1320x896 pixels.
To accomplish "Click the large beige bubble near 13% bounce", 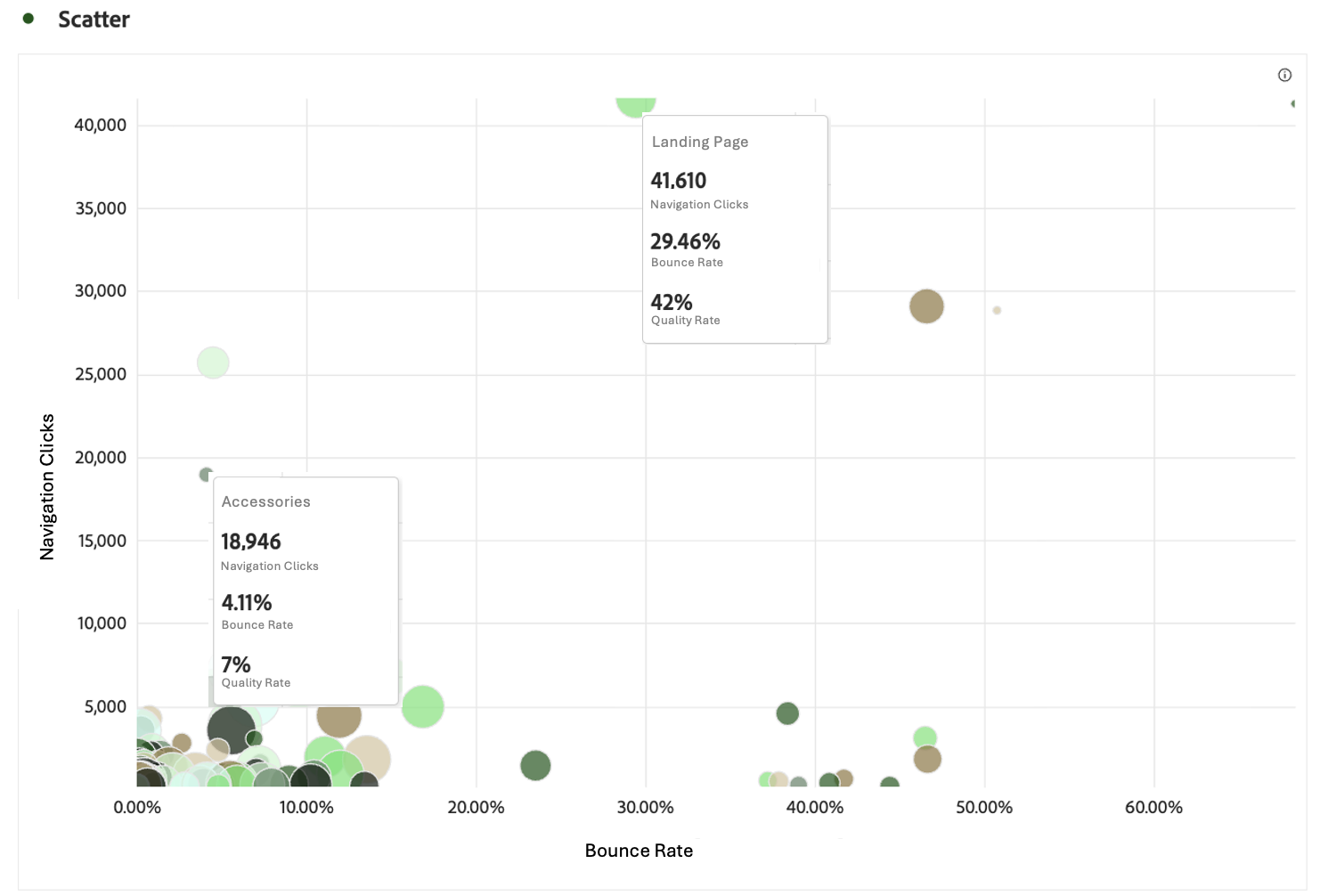I will tap(366, 760).
